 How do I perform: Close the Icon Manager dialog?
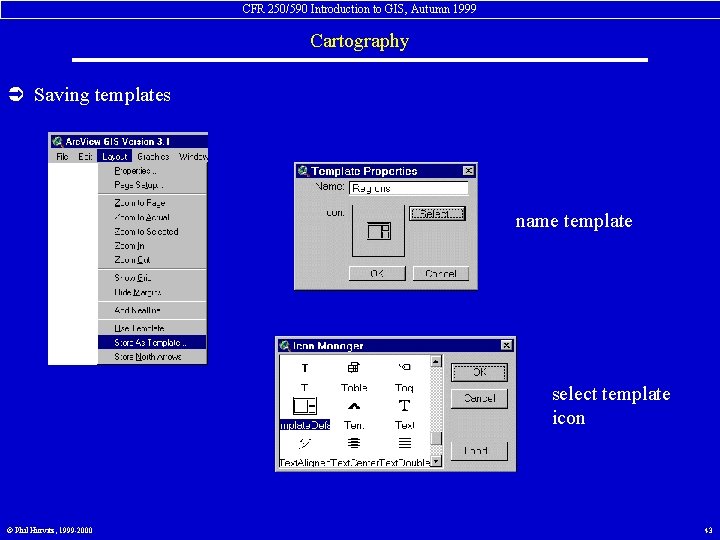pyautogui.click(x=506, y=345)
